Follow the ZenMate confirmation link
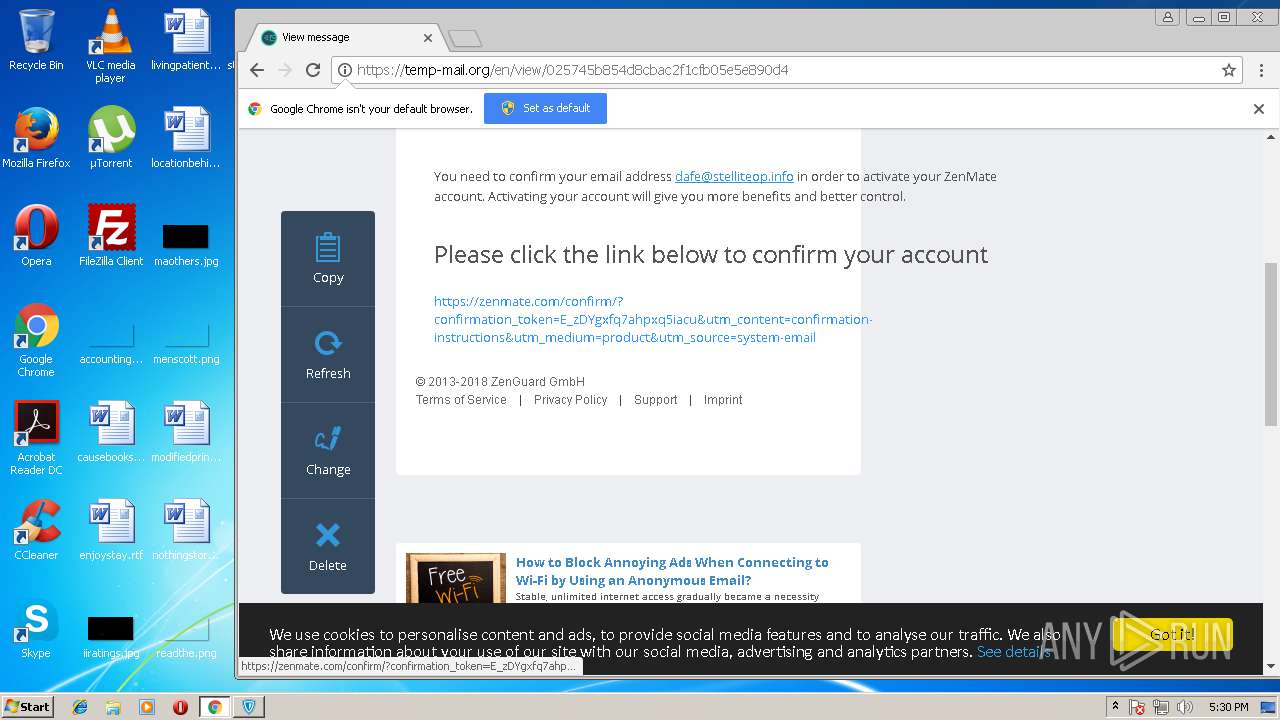 [x=653, y=319]
